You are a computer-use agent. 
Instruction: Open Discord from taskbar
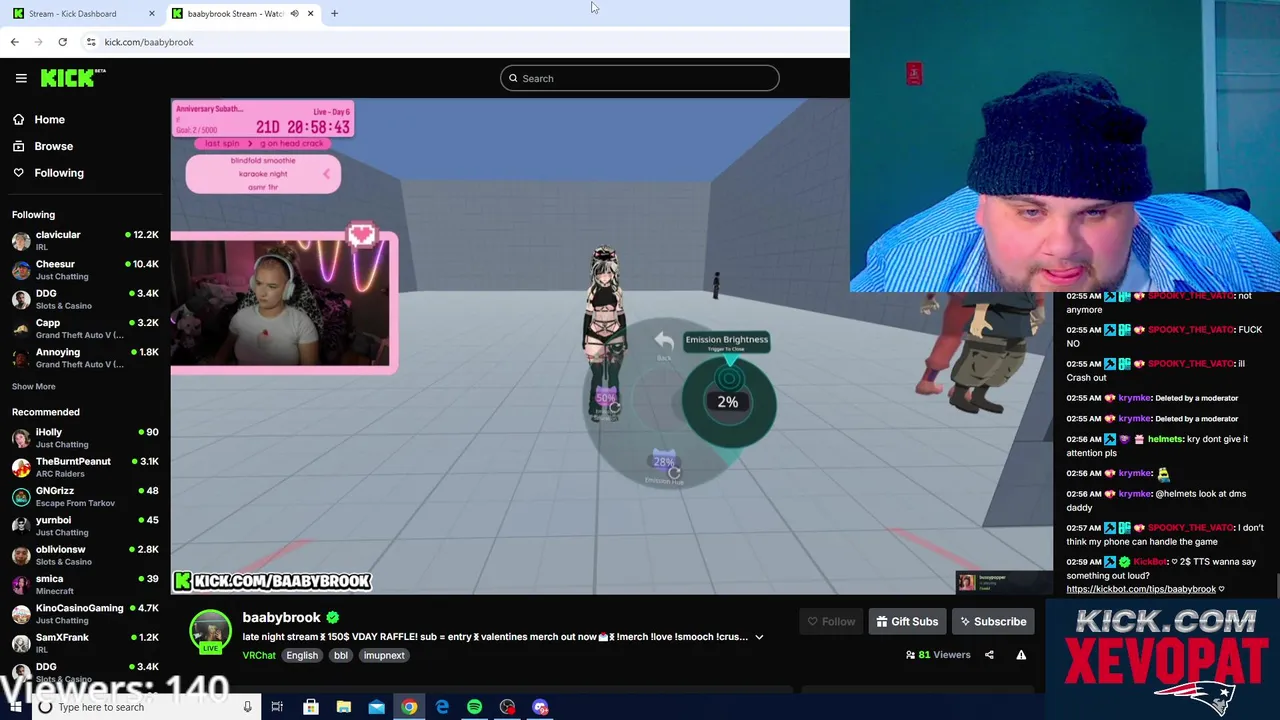click(540, 707)
